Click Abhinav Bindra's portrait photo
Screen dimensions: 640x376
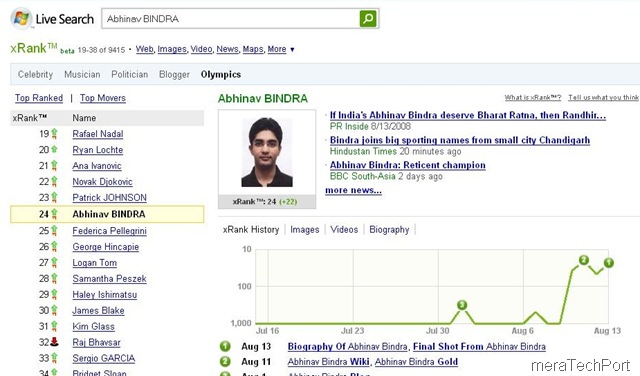pyautogui.click(x=267, y=152)
